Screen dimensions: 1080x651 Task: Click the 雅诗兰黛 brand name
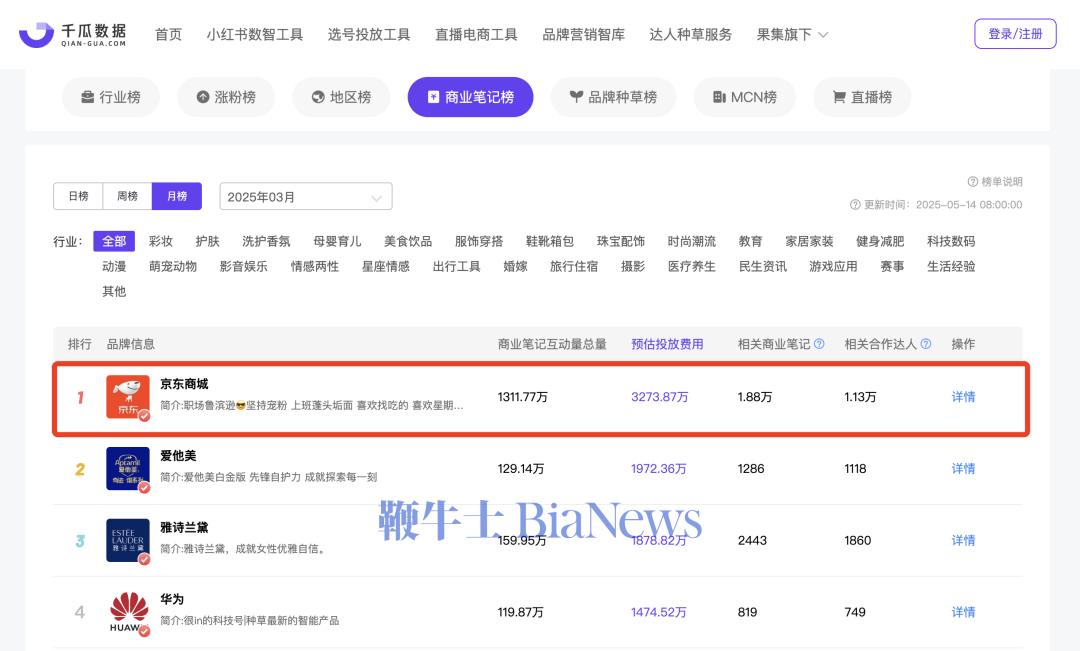coord(185,527)
